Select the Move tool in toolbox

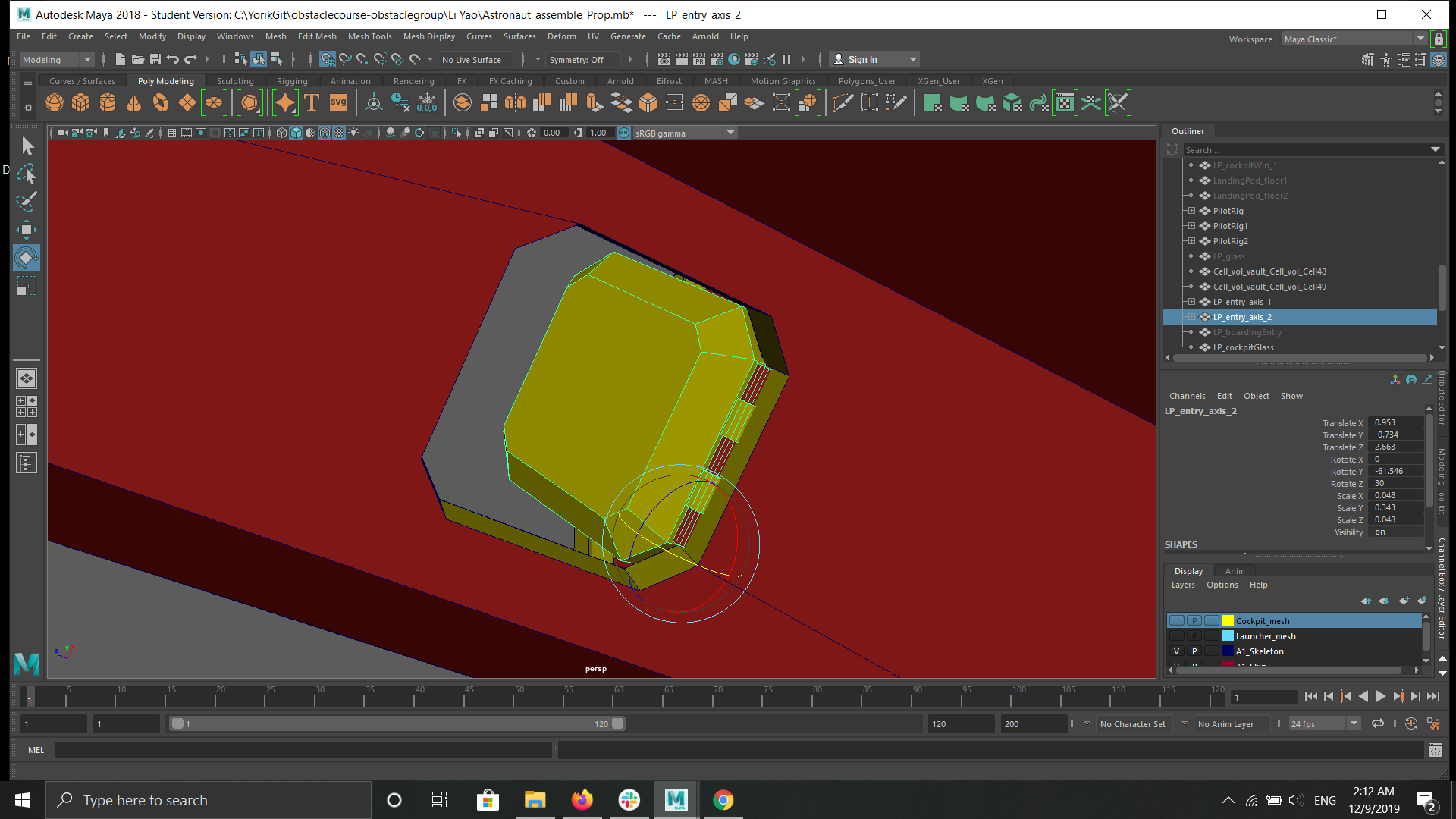[x=26, y=230]
